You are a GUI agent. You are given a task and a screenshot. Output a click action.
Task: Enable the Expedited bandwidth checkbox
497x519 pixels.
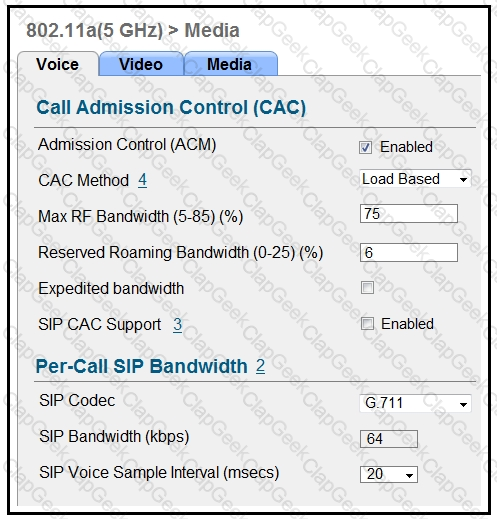(x=367, y=287)
